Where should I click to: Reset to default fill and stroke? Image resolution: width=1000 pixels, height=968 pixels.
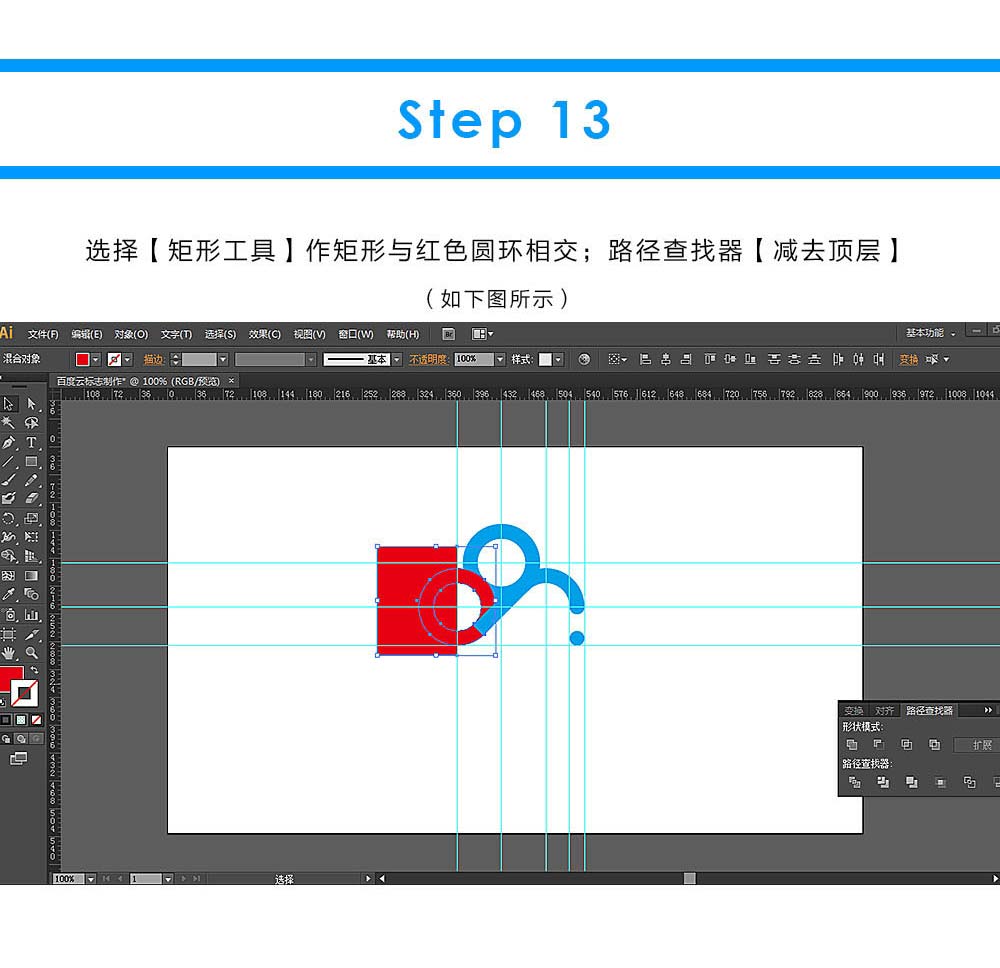coord(3,702)
